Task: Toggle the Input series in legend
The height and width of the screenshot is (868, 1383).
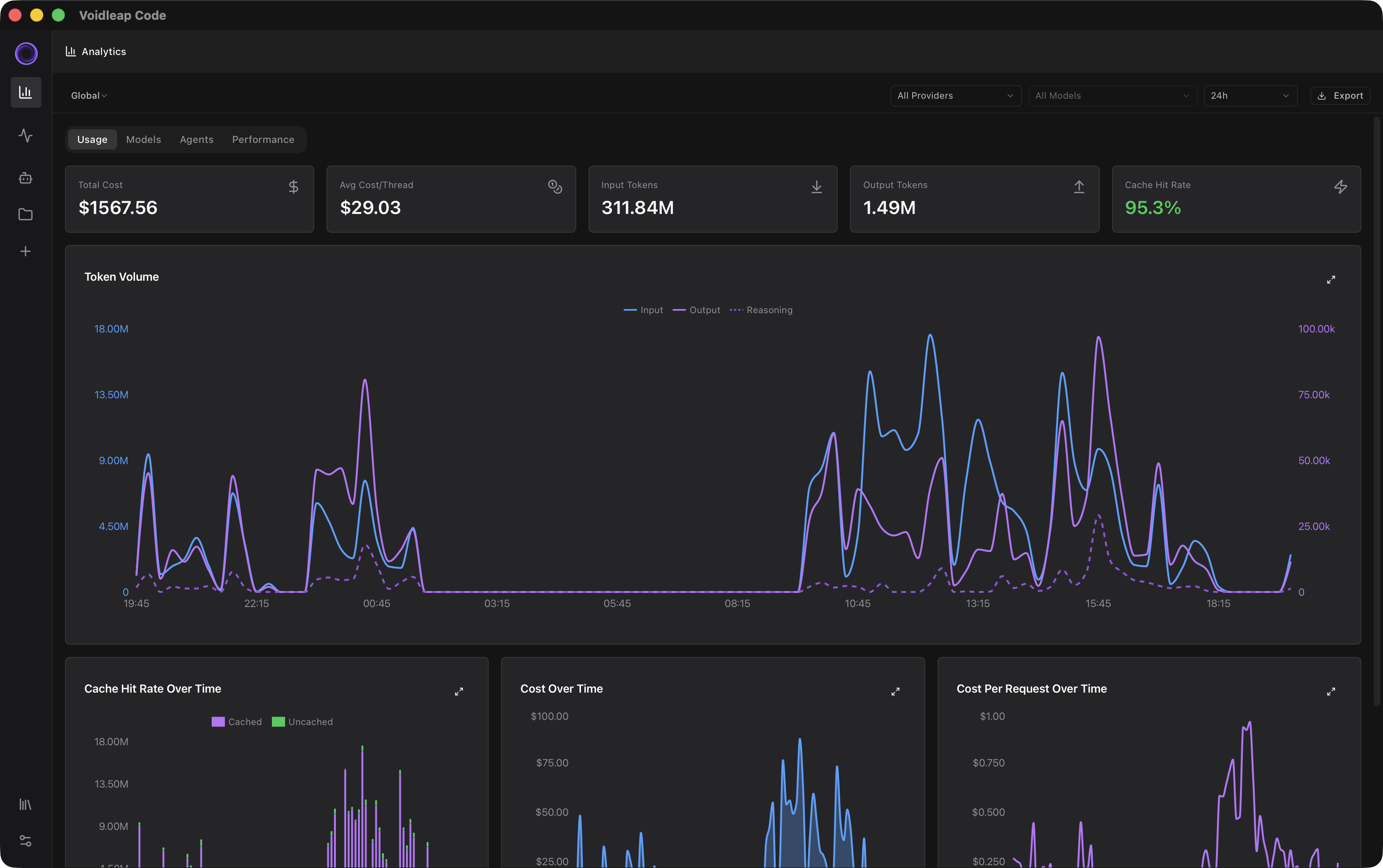Action: point(643,310)
